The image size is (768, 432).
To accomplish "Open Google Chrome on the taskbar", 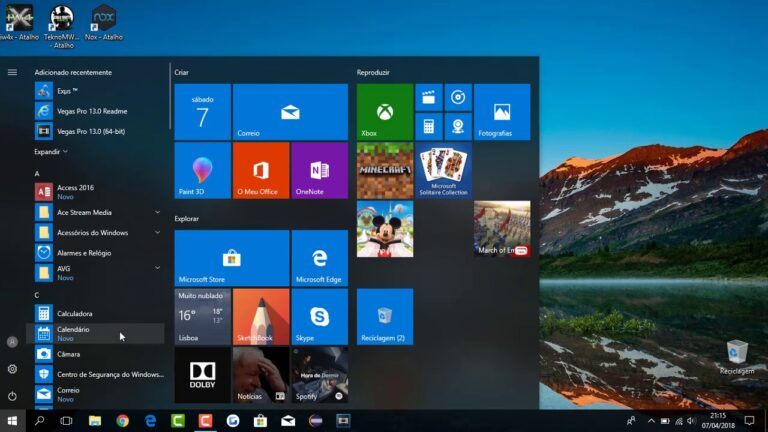I will pos(122,421).
